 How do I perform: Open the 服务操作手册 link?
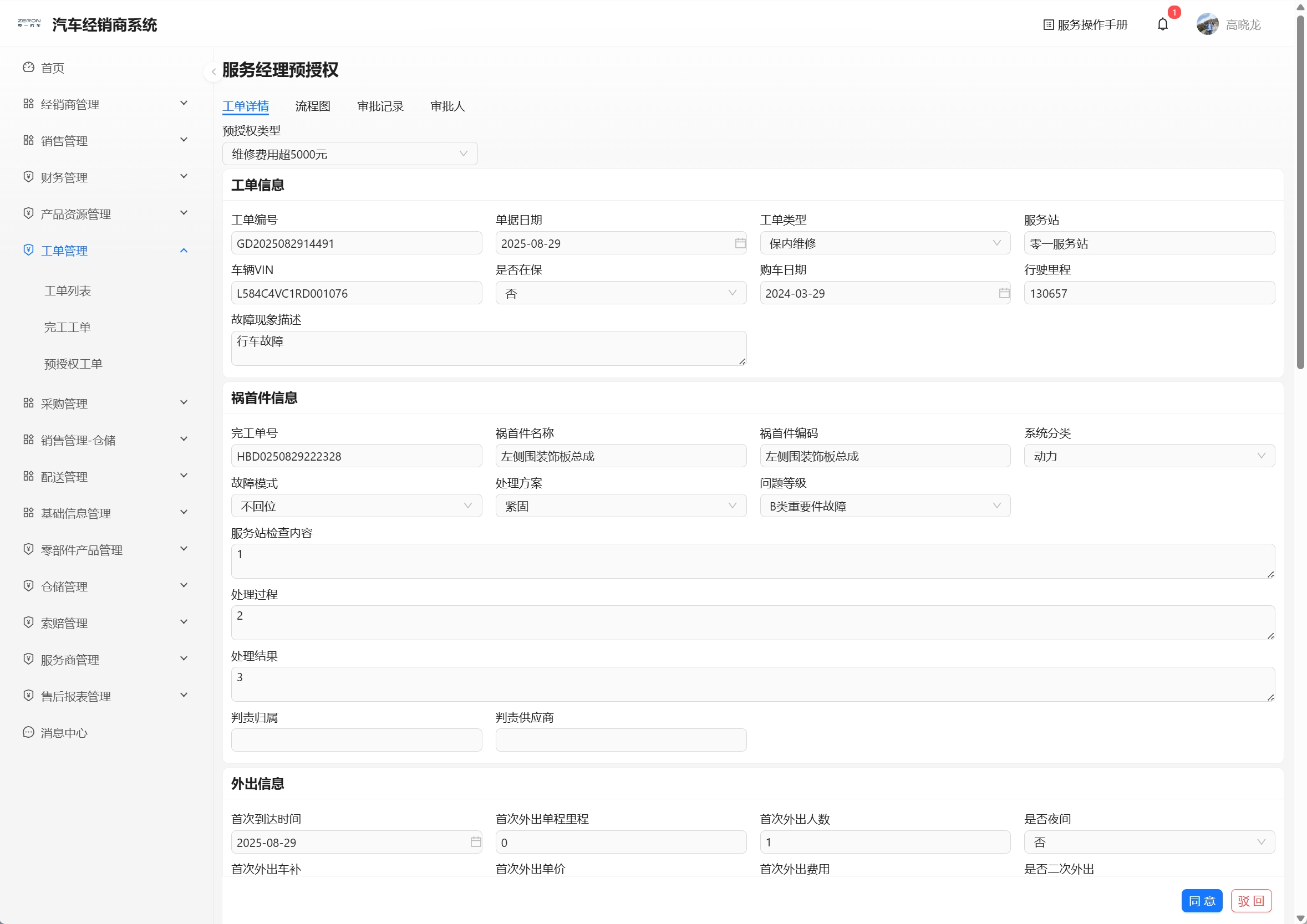pos(1085,24)
